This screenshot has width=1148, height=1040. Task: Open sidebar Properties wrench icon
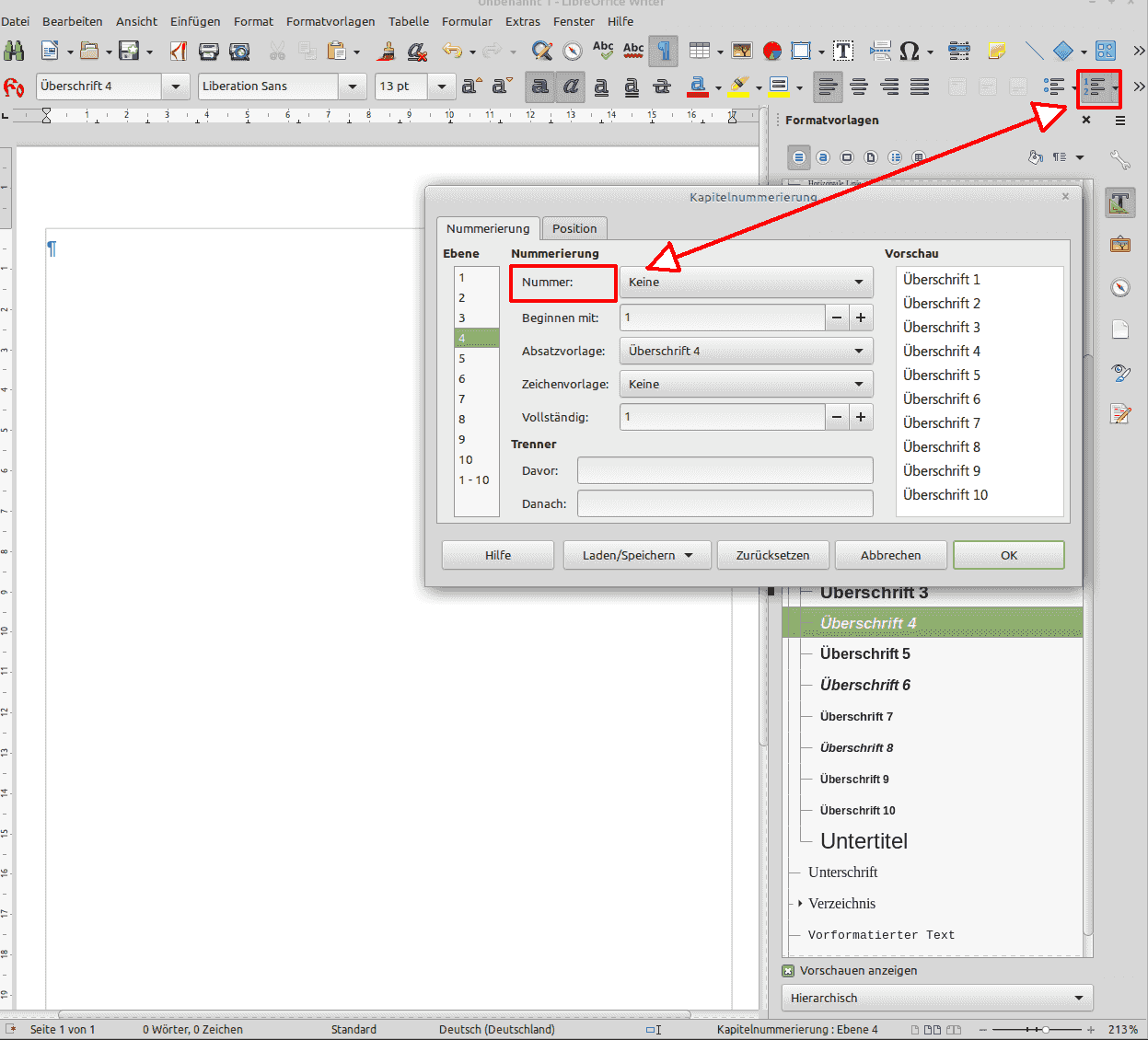[1120, 159]
